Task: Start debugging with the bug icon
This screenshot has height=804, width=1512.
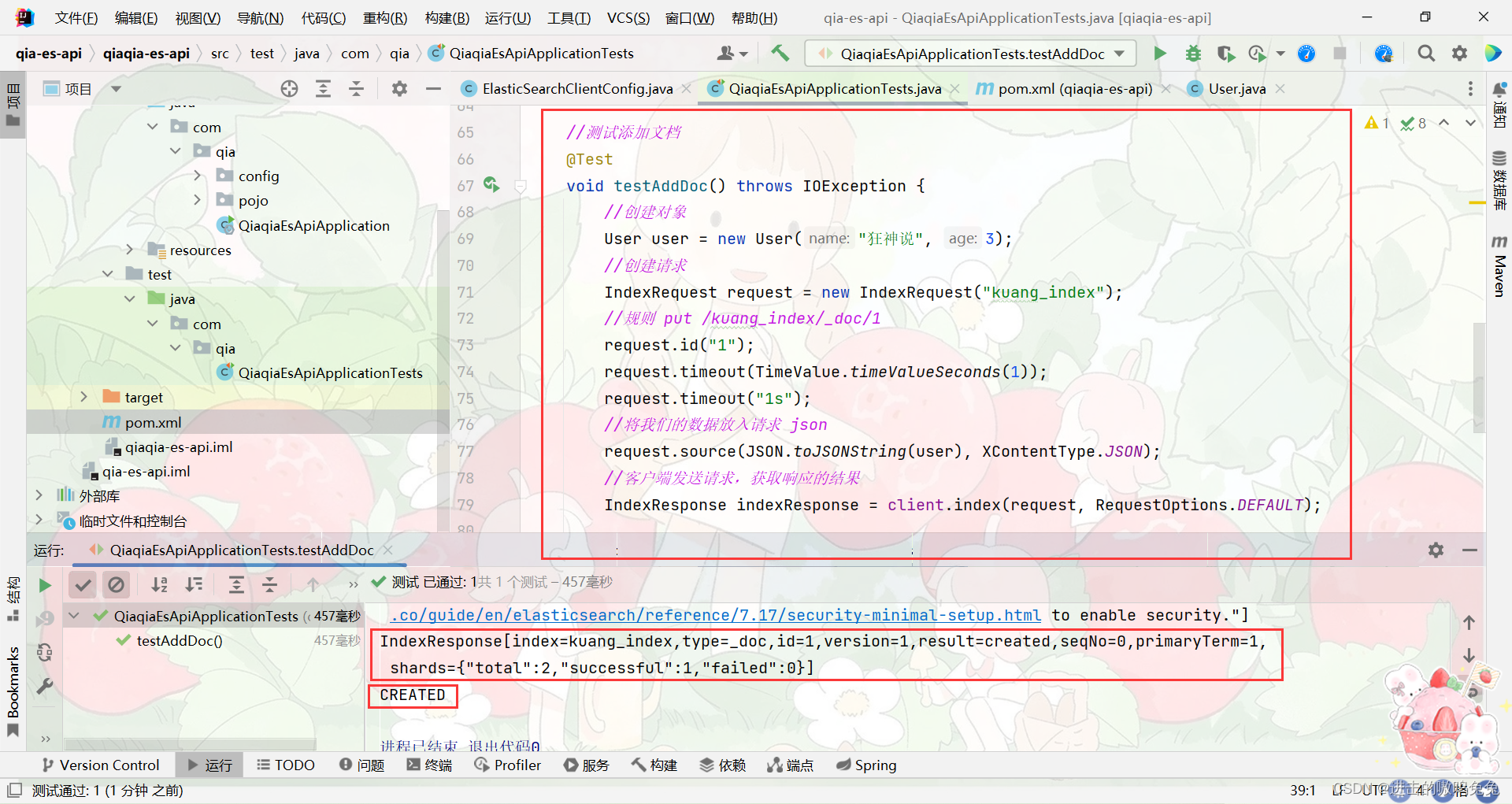Action: pyautogui.click(x=1193, y=54)
